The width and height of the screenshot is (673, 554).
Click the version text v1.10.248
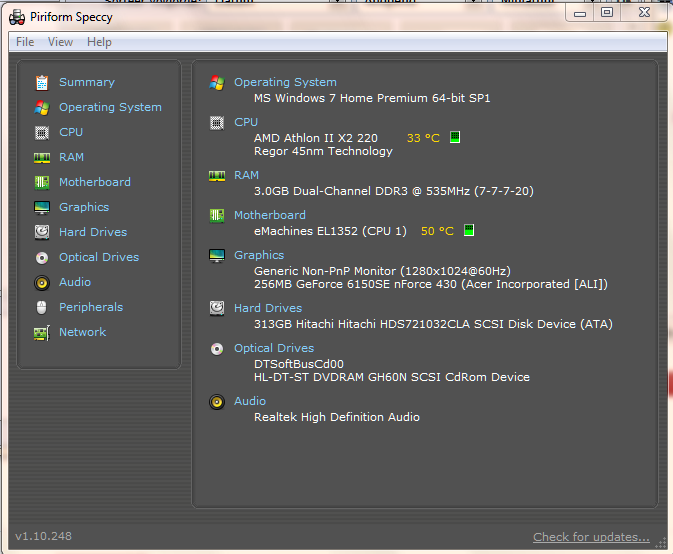point(43,536)
